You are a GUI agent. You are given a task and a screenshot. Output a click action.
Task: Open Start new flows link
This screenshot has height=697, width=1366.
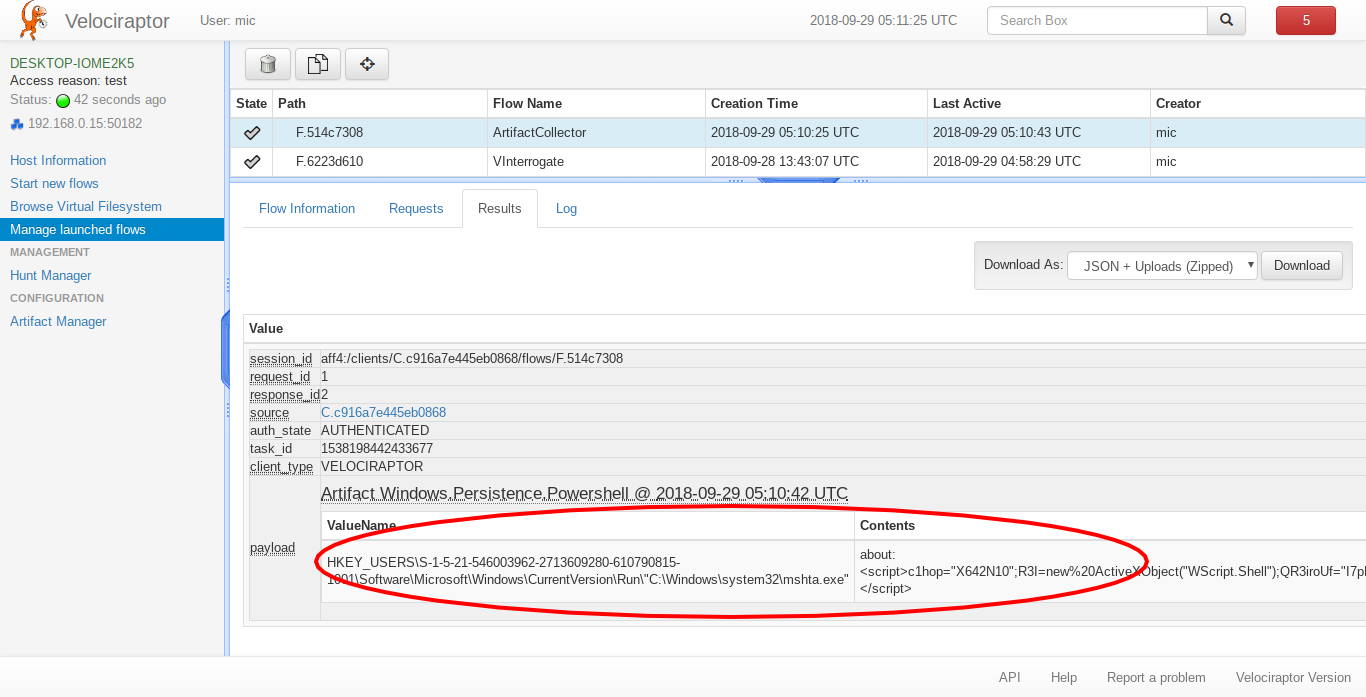pos(54,183)
